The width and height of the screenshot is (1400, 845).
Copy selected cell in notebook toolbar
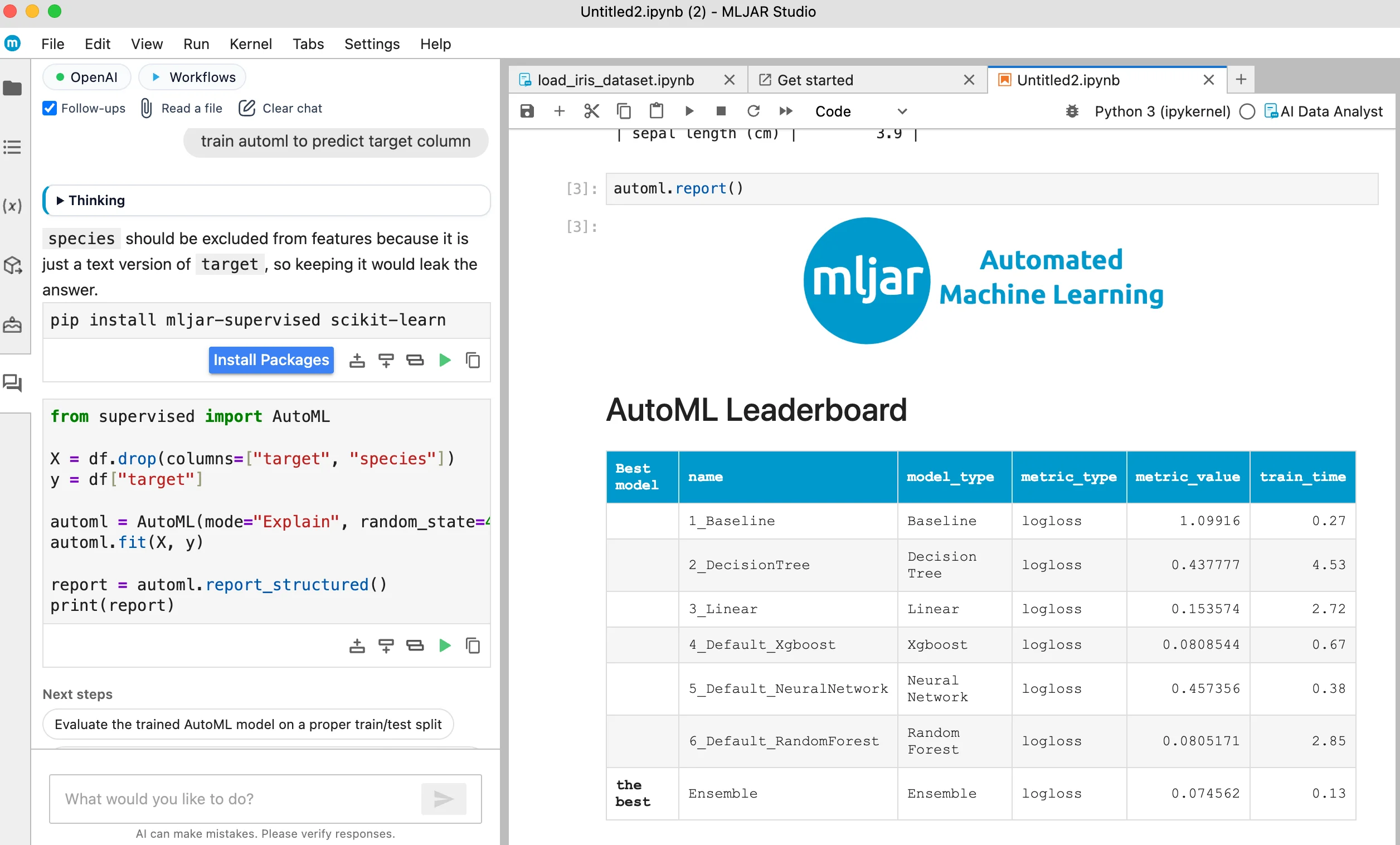pos(624,111)
